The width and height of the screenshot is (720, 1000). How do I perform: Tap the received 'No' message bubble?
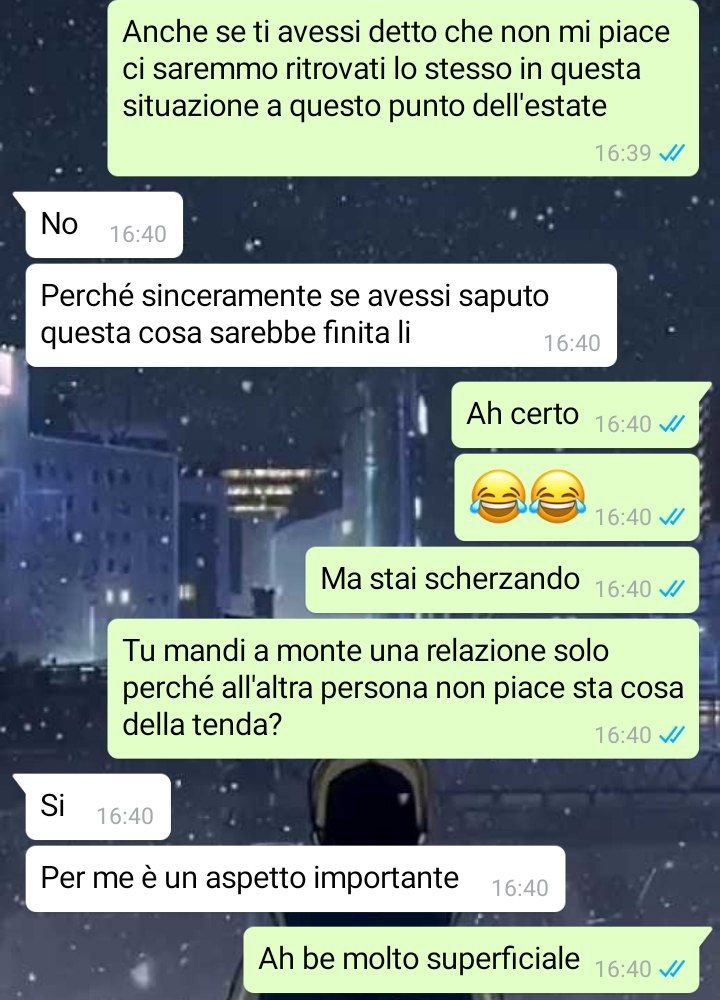pyautogui.click(x=104, y=225)
